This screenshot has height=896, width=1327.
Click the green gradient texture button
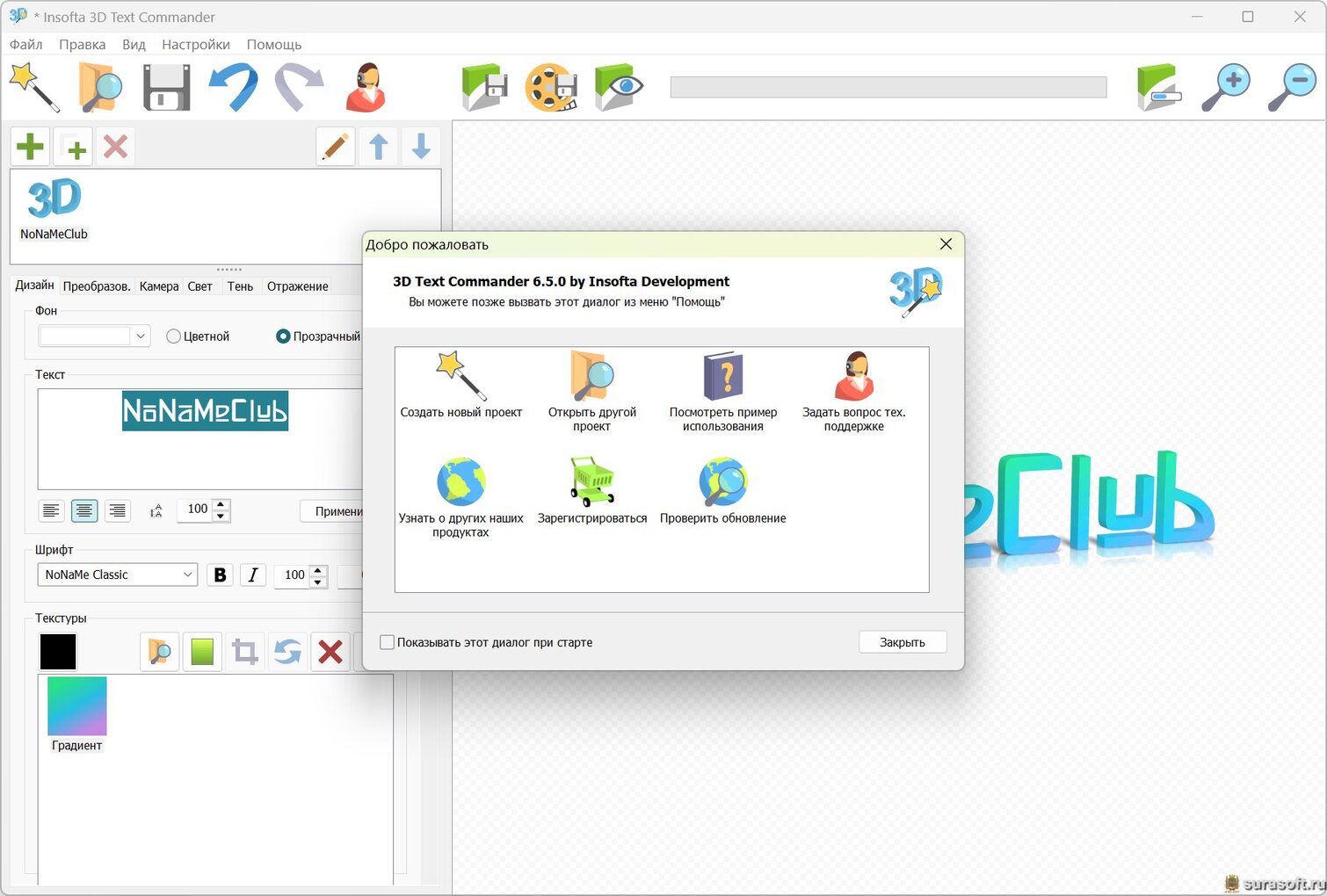tap(202, 652)
